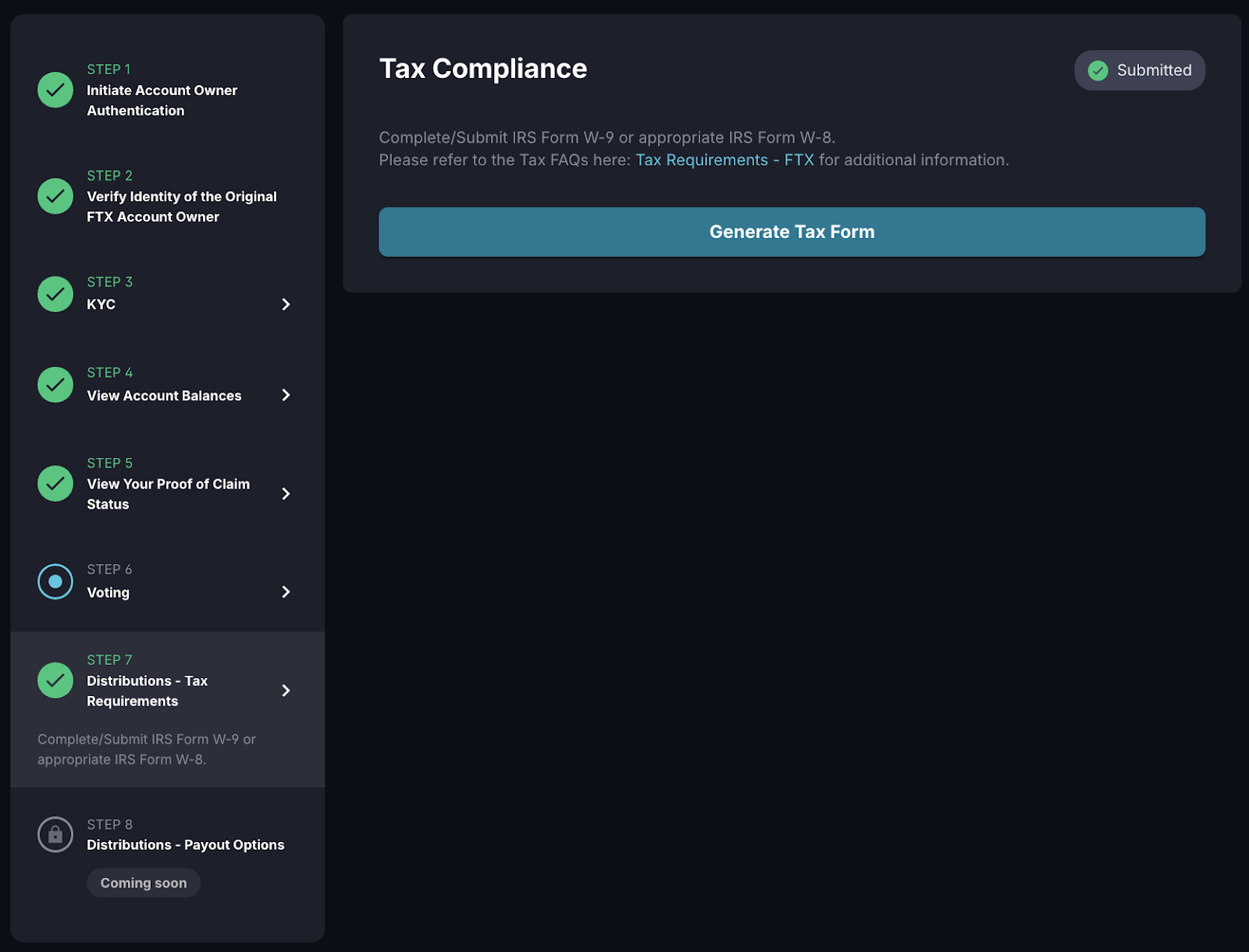Click the highlighted Step 7 progress section
The image size is (1249, 952).
click(x=168, y=709)
